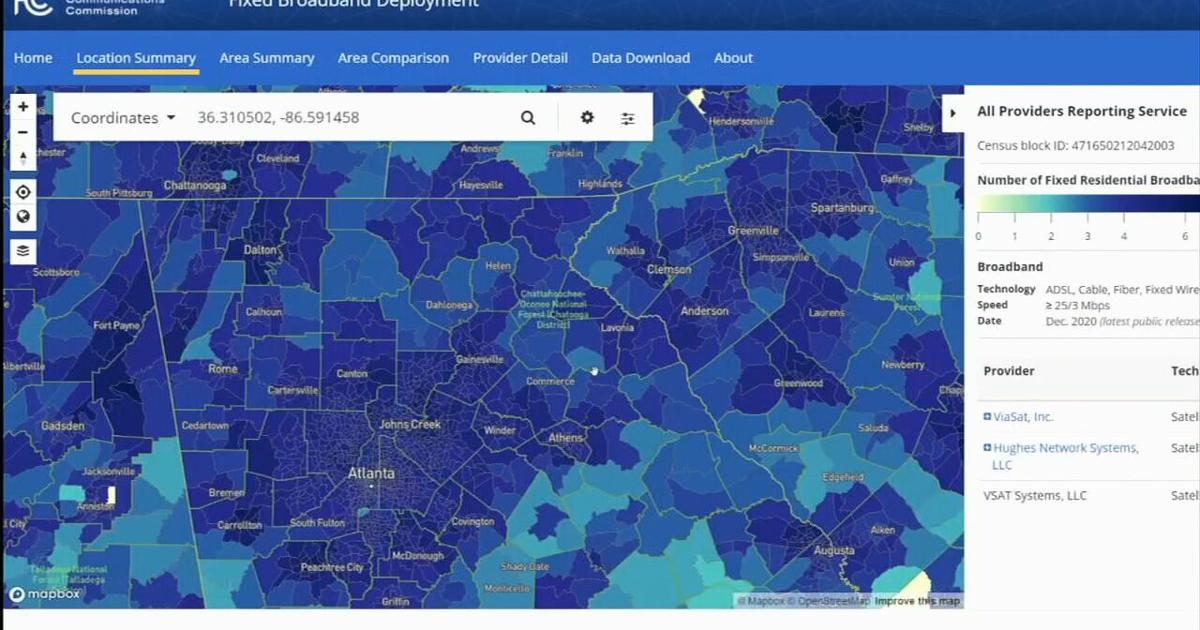The height and width of the screenshot is (630, 1200).
Task: Click the Rome label on the map
Action: tap(223, 368)
